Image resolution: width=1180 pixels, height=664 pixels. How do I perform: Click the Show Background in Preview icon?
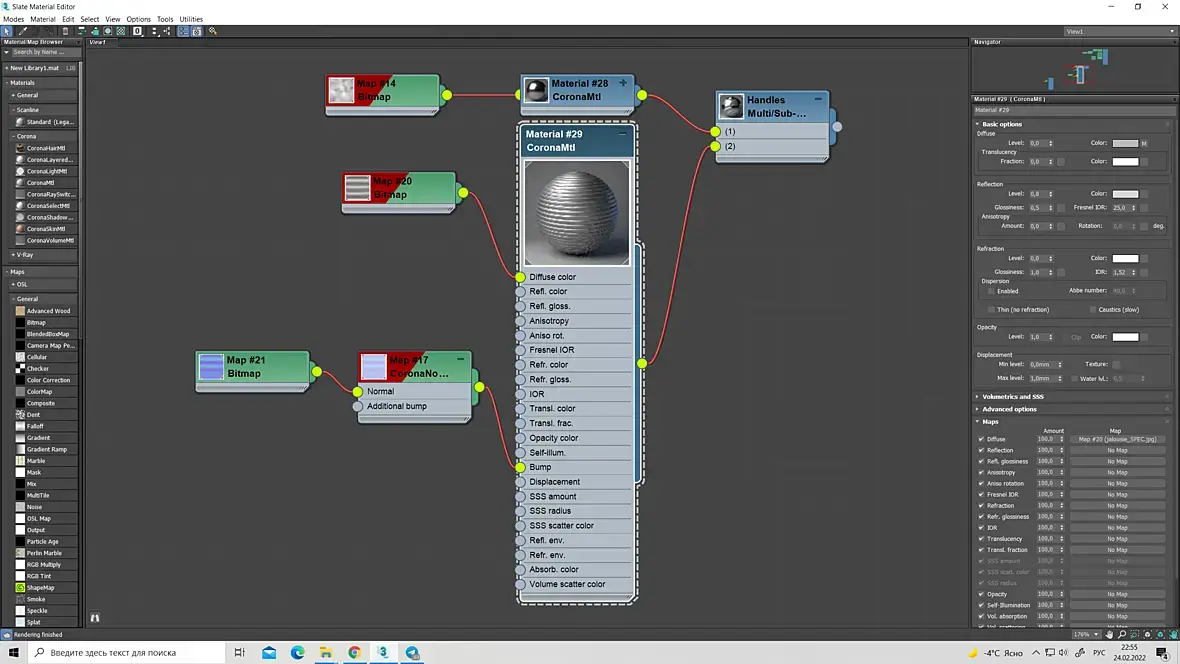pyautogui.click(x=120, y=32)
